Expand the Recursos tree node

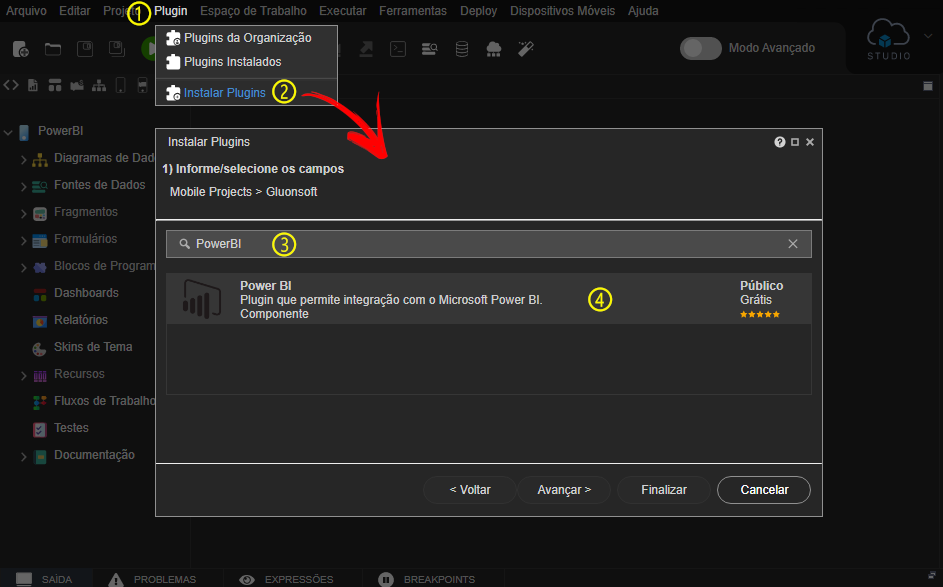click(x=23, y=376)
